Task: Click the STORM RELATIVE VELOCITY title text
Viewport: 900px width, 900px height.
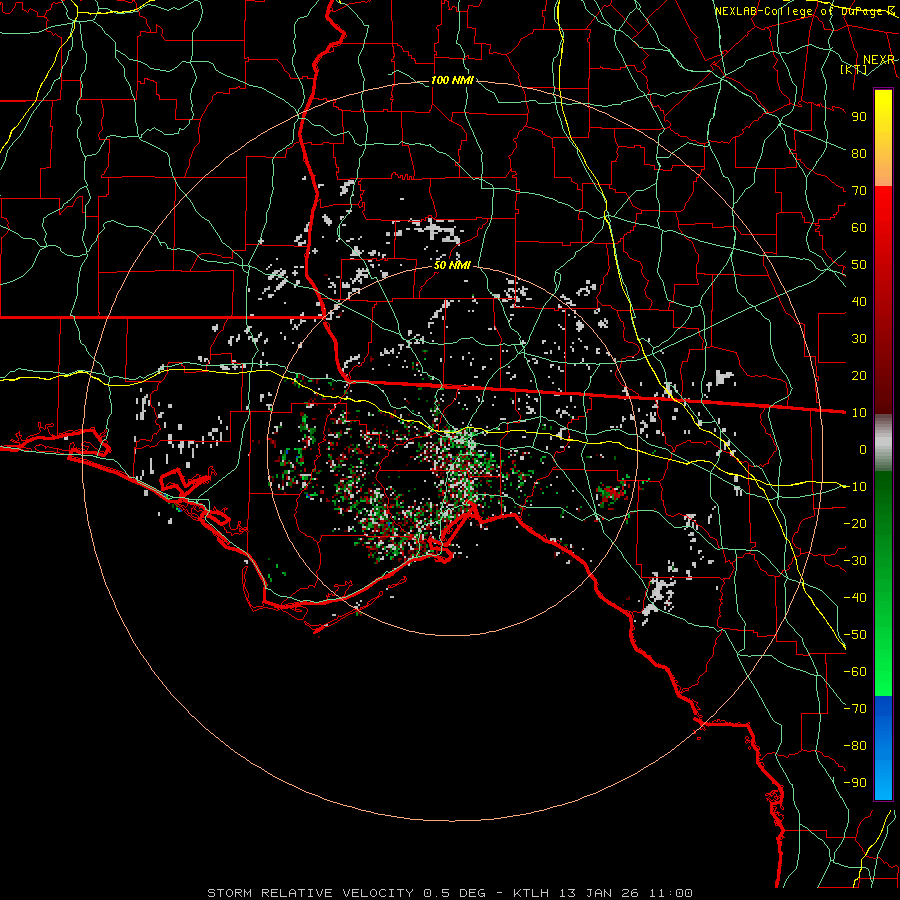Action: [310, 893]
